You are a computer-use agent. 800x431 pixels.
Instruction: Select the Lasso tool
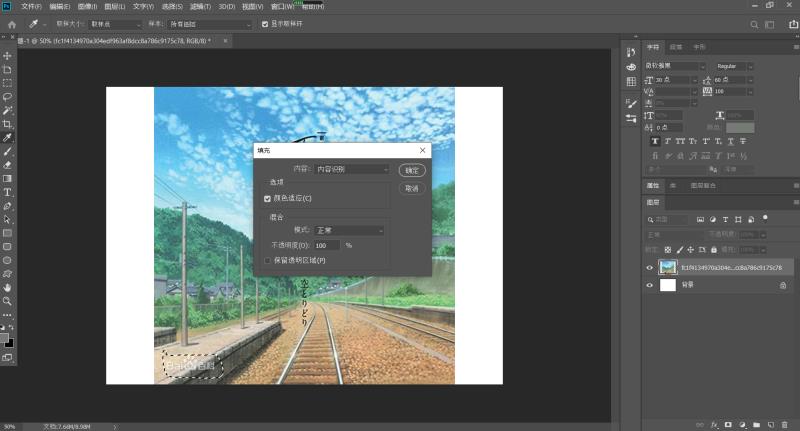coord(7,97)
